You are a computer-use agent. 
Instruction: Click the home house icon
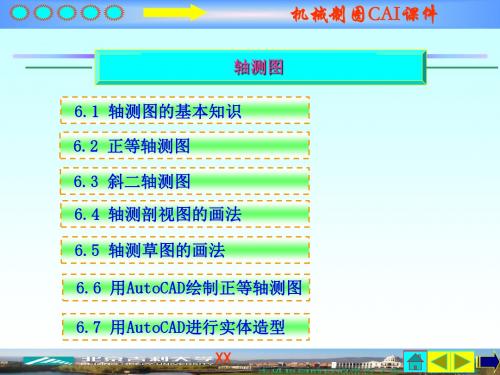[x=415, y=362]
